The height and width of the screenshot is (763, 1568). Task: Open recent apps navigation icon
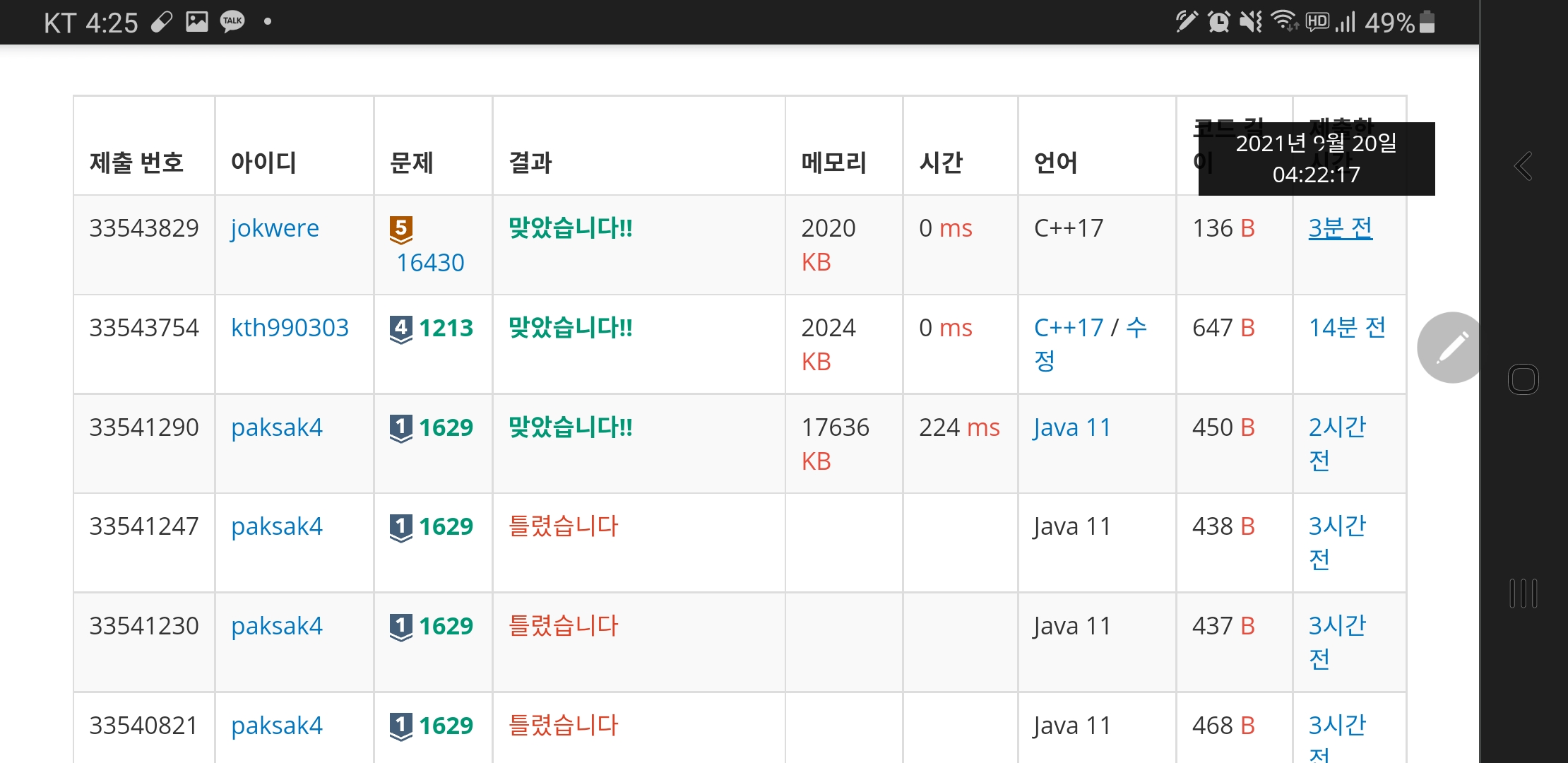1523,593
